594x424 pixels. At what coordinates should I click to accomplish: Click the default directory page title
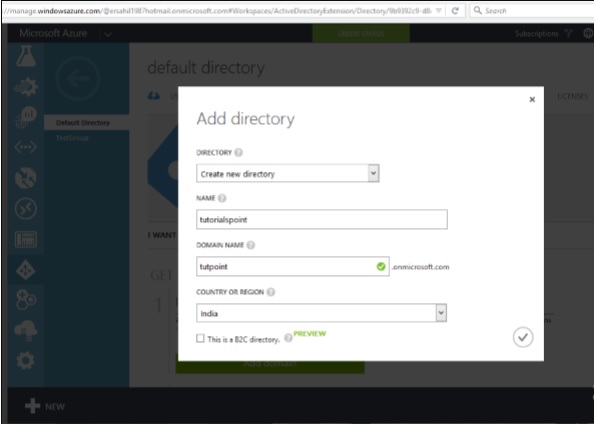coord(206,68)
